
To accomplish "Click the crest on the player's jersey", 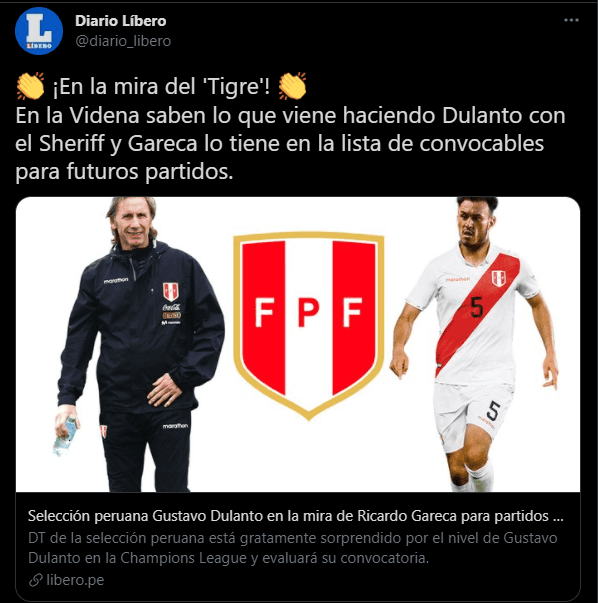I will (x=498, y=278).
